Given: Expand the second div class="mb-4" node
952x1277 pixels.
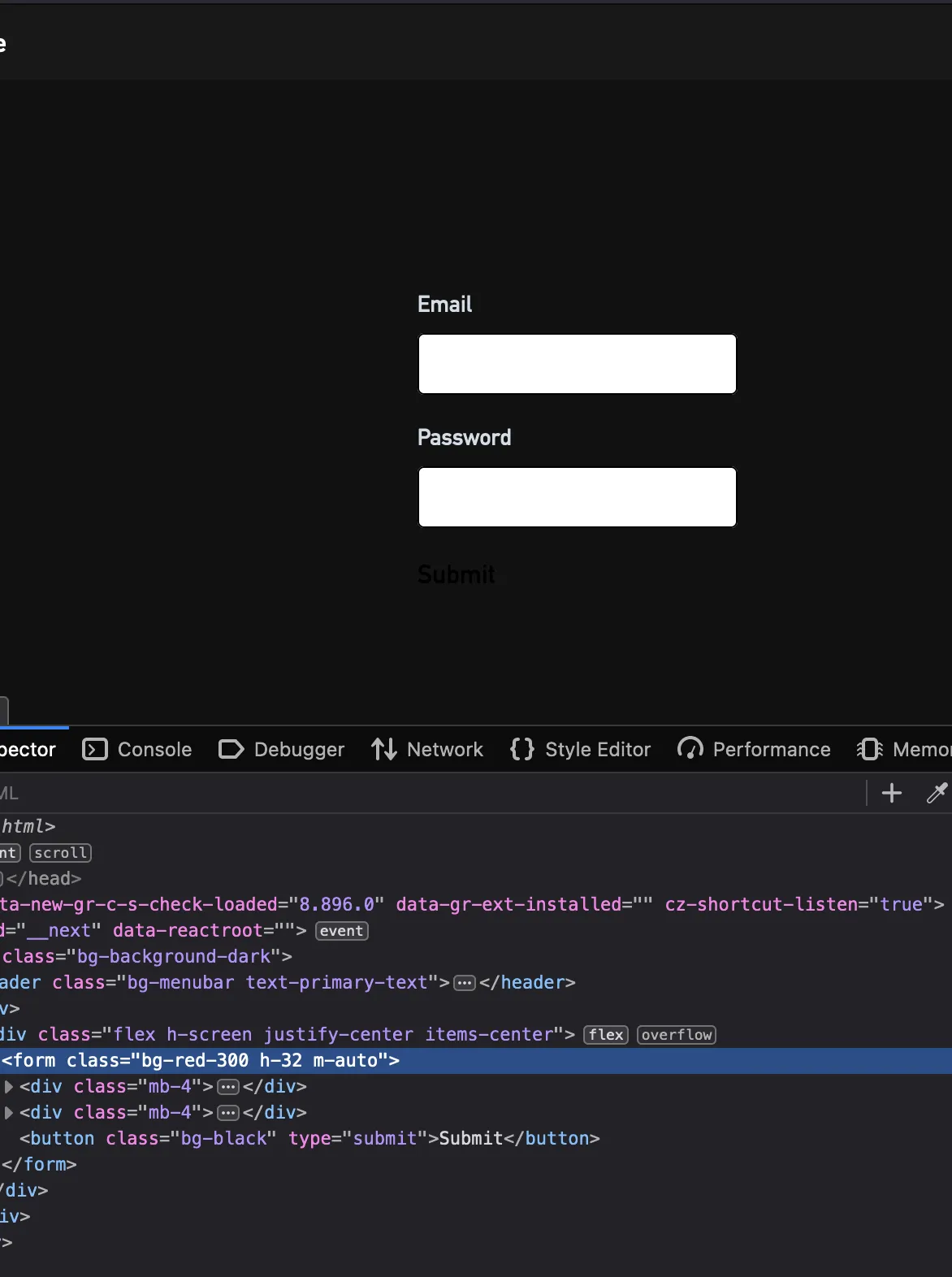Looking at the screenshot, I should point(8,1112).
